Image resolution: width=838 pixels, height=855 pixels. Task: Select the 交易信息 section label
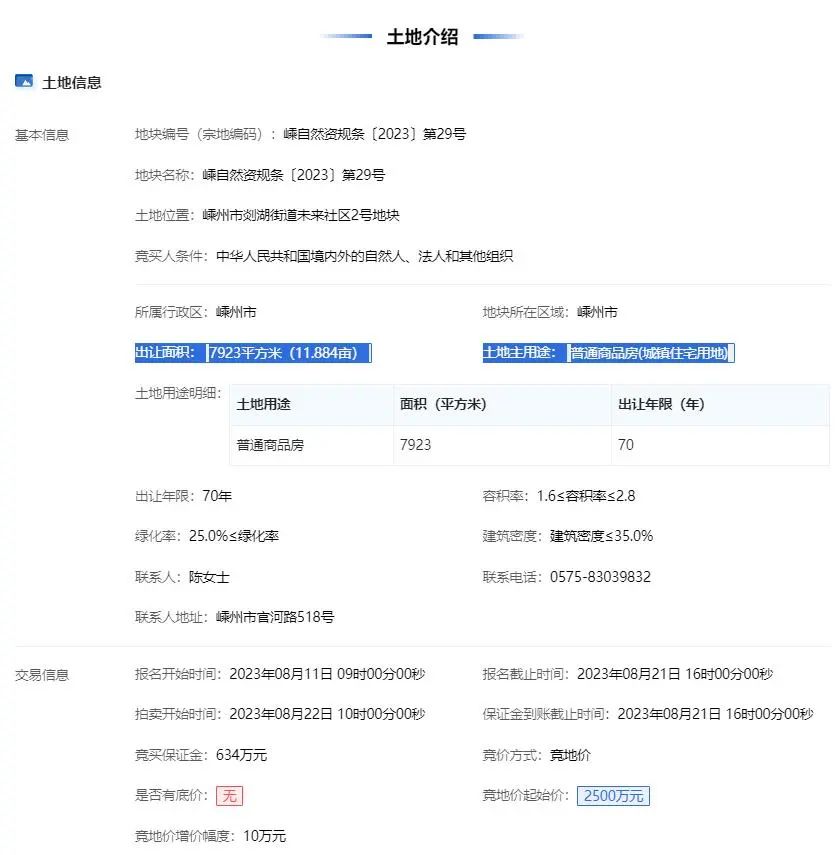click(41, 673)
